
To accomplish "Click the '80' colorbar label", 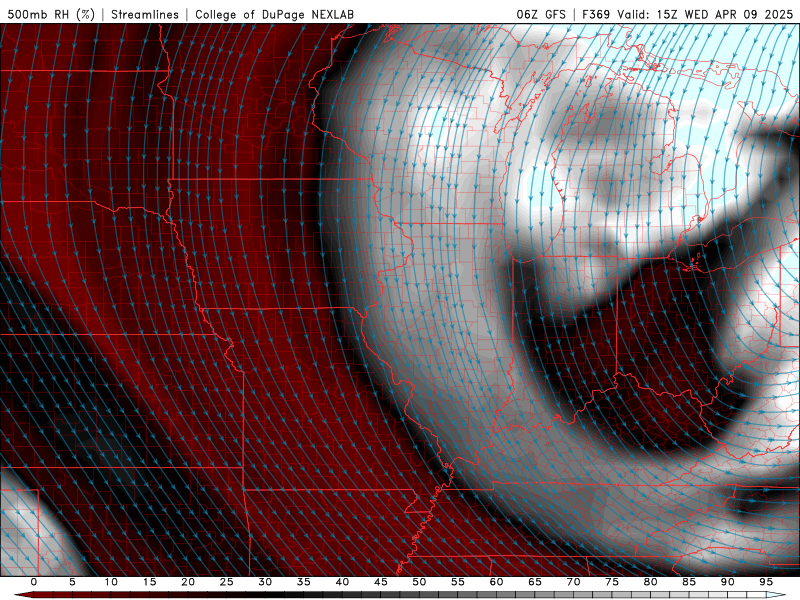I will [650, 582].
